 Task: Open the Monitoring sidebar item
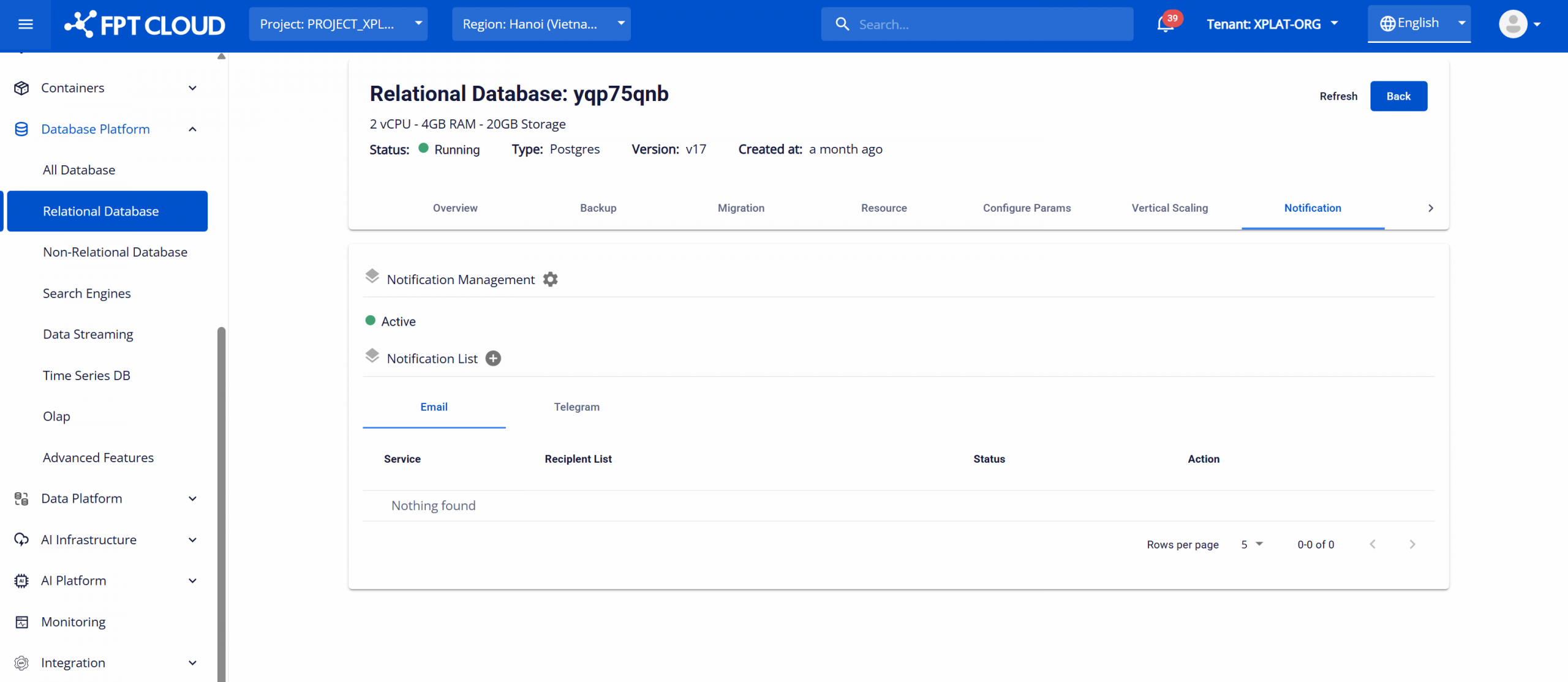click(73, 621)
